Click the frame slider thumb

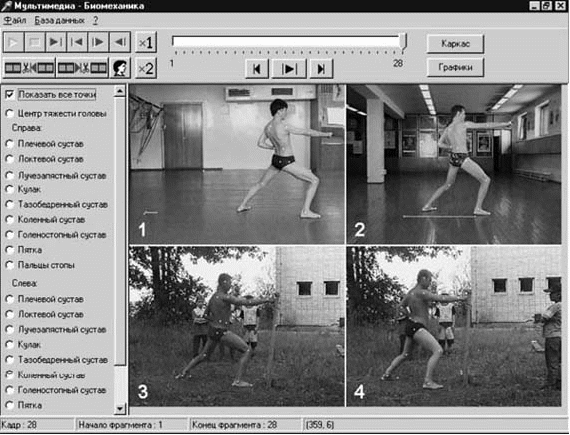(403, 42)
